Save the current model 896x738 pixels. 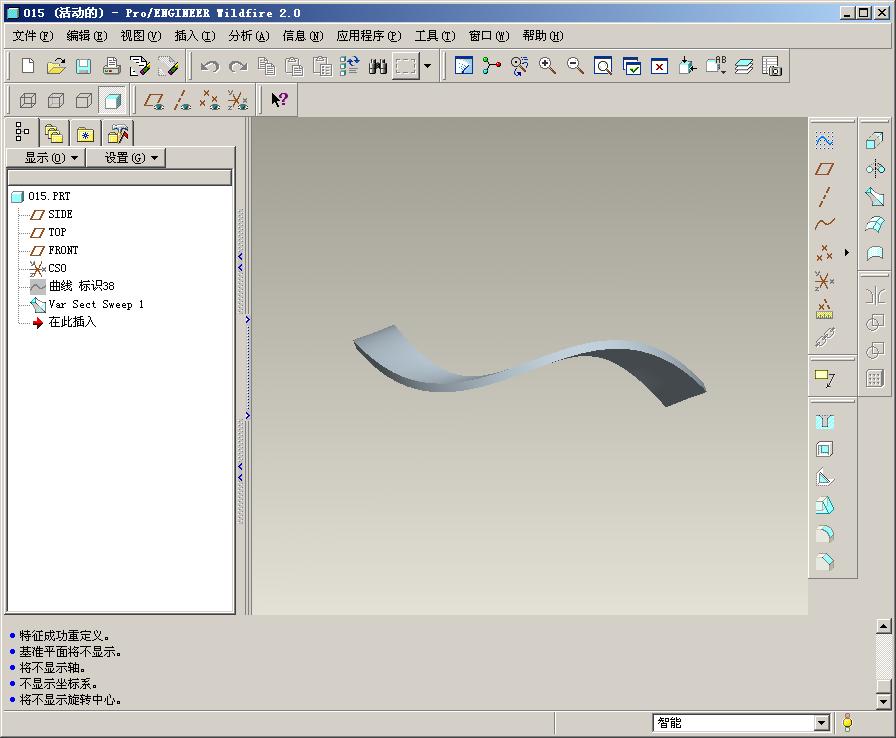83,66
